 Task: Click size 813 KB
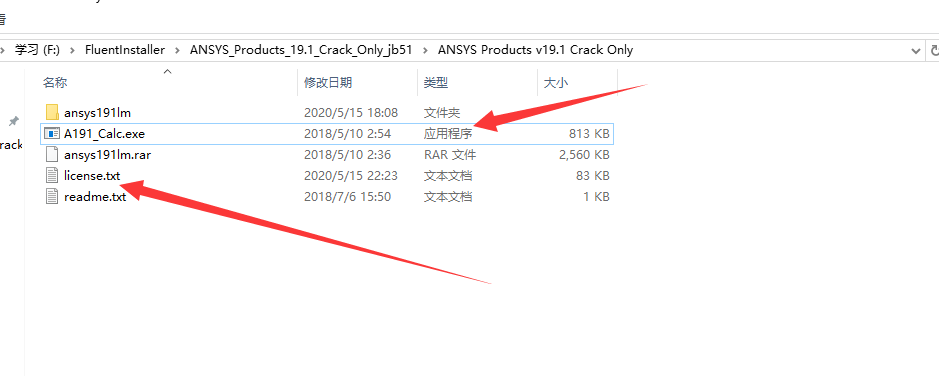coord(589,134)
